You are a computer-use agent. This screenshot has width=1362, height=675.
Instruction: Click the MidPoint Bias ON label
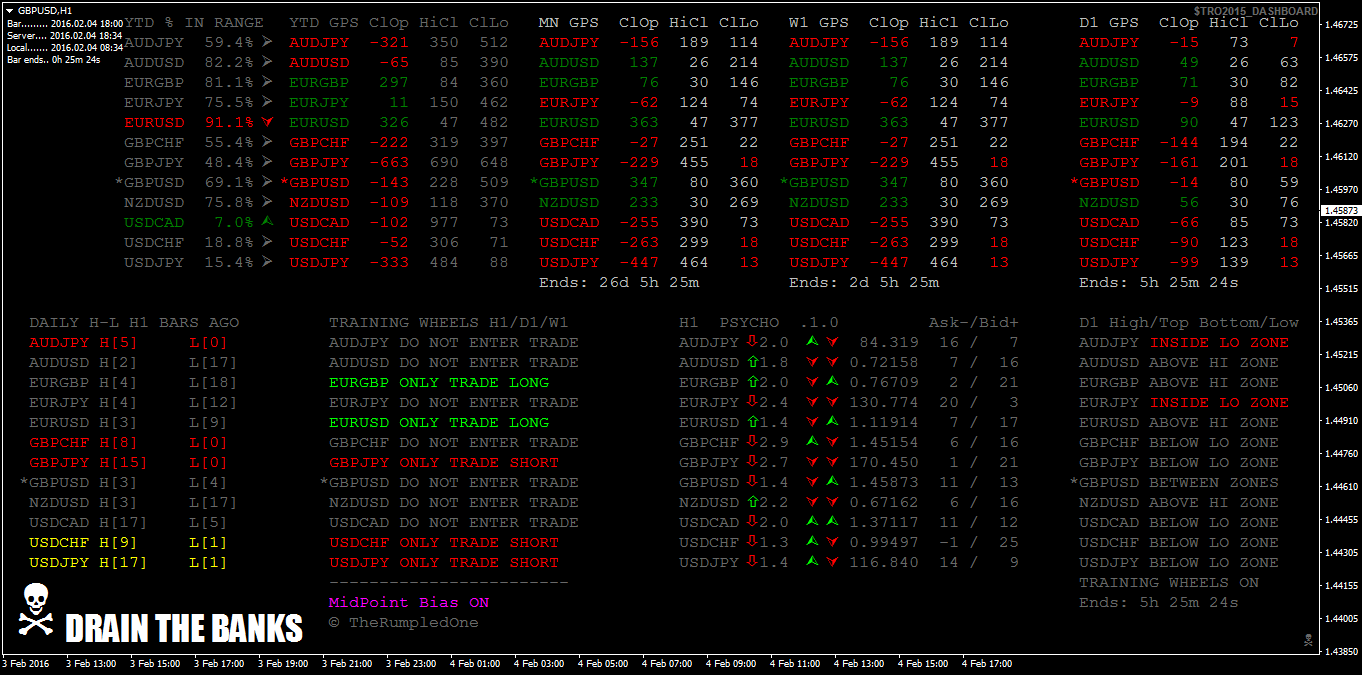pyautogui.click(x=409, y=603)
